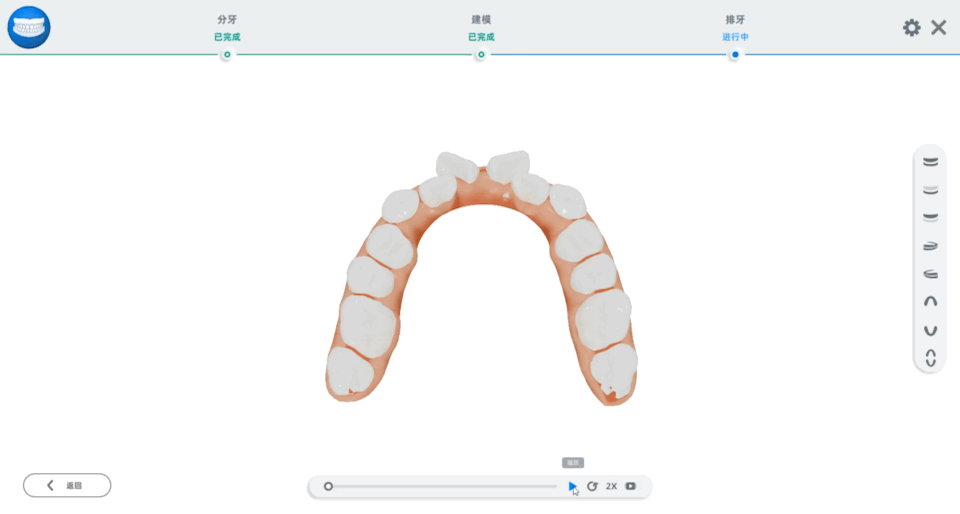Play the teeth alignment animation

pos(572,486)
